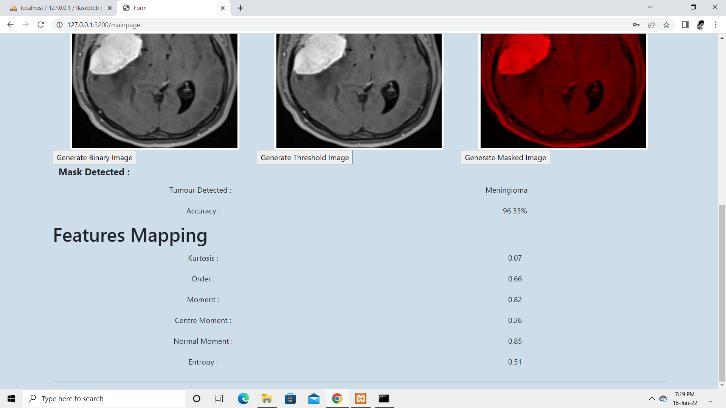Reload the current page

(41, 25)
